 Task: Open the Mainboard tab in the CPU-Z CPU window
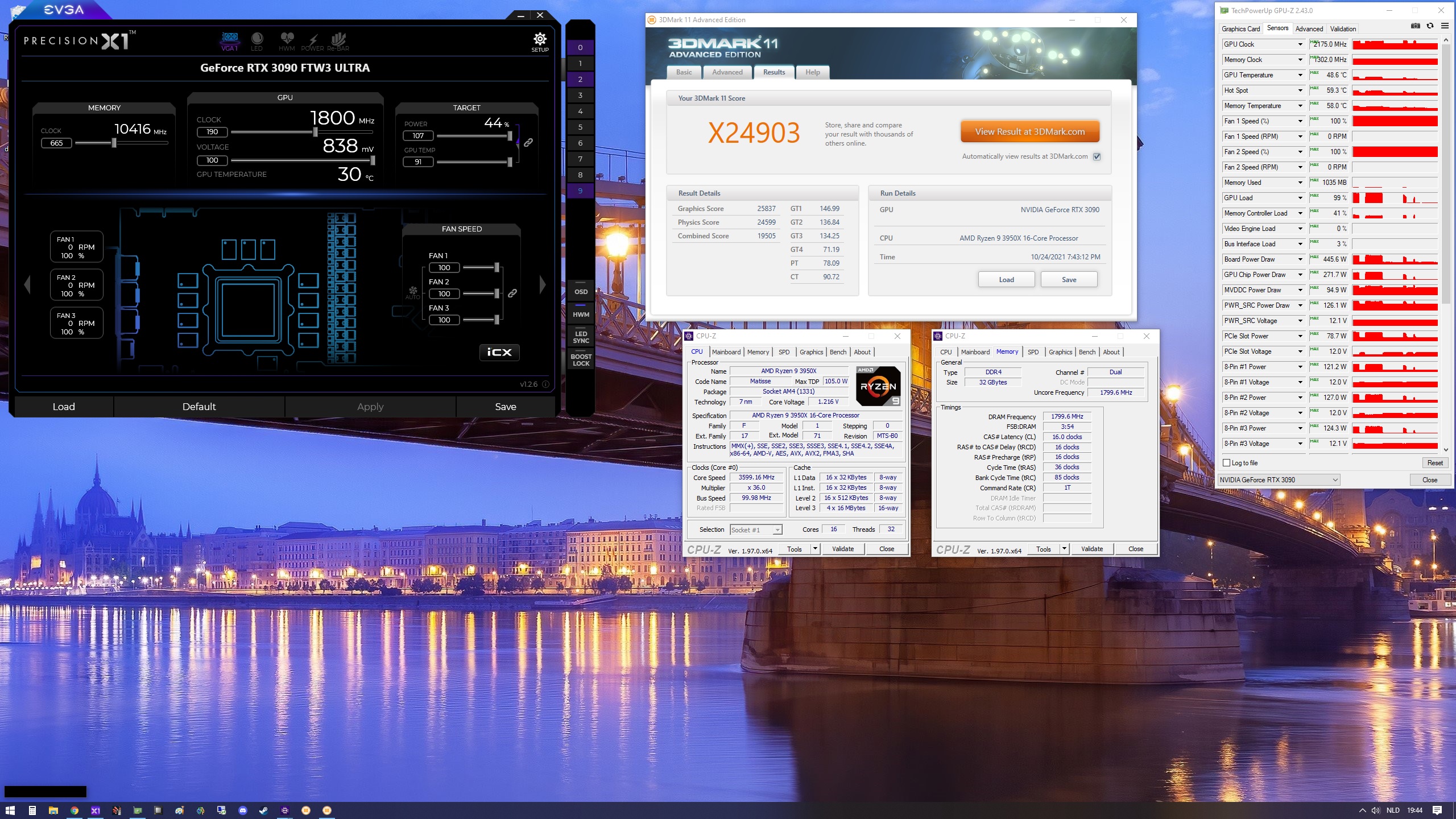pyautogui.click(x=726, y=352)
